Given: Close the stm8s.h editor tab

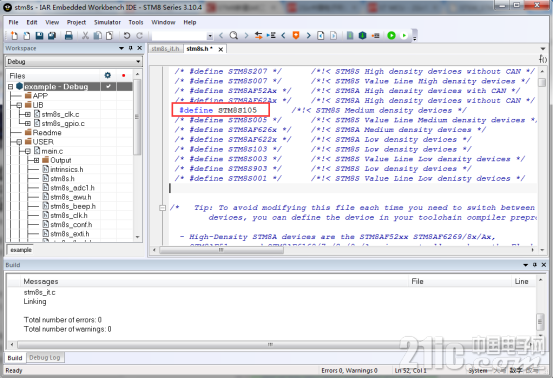Looking at the screenshot, I should [221, 49].
